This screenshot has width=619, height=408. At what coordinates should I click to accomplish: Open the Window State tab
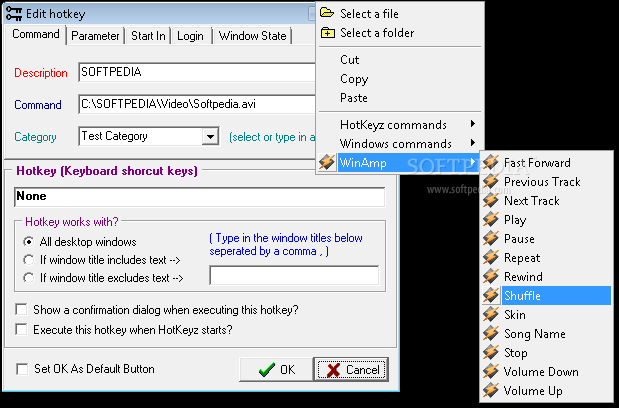click(253, 36)
